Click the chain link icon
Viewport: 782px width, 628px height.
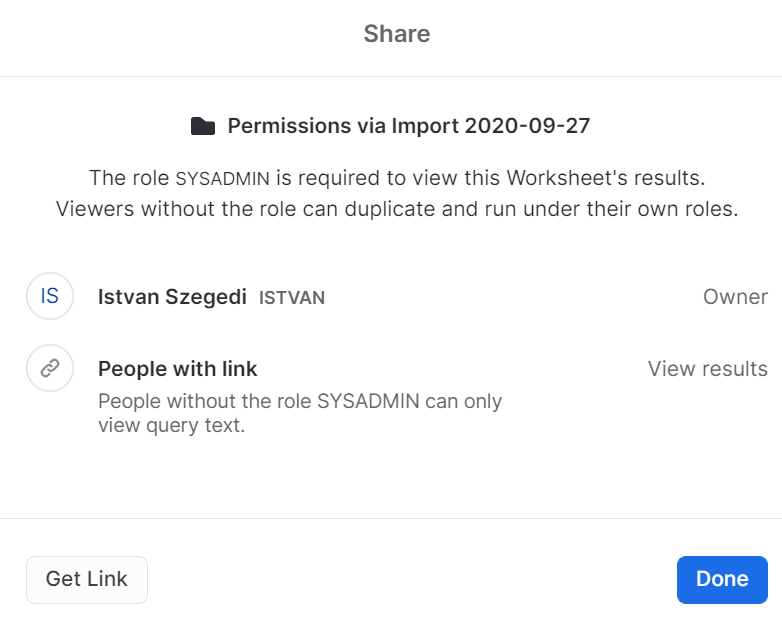click(50, 369)
